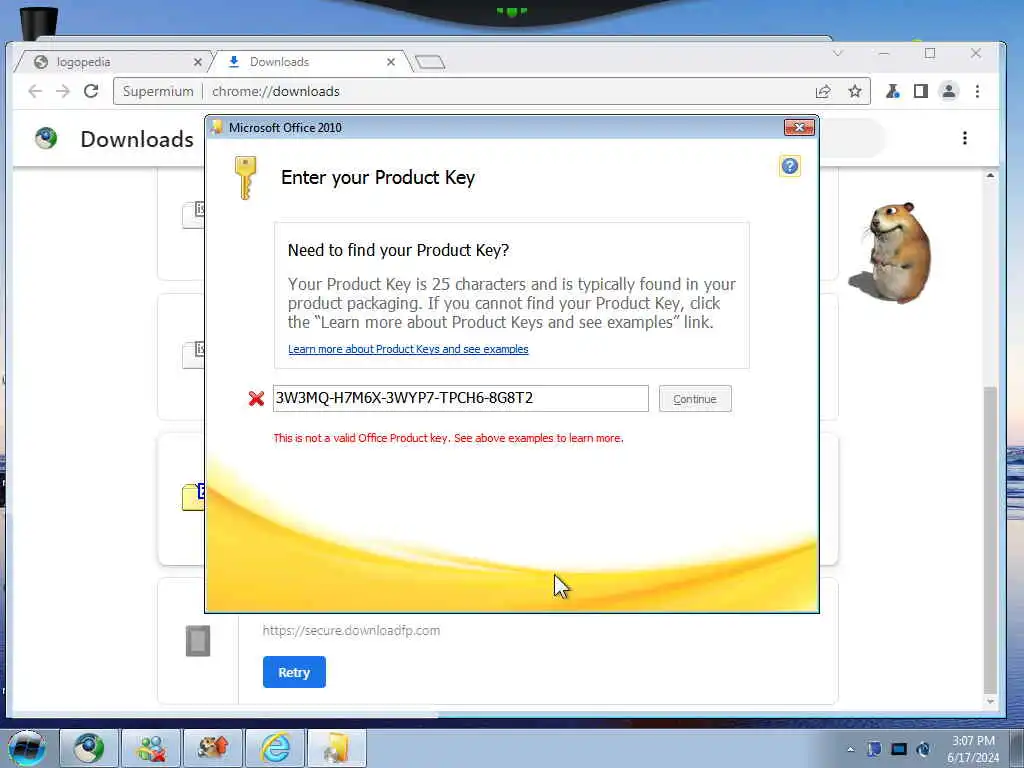
Task: Click the chrome://downloads address bar
Action: tap(491, 91)
